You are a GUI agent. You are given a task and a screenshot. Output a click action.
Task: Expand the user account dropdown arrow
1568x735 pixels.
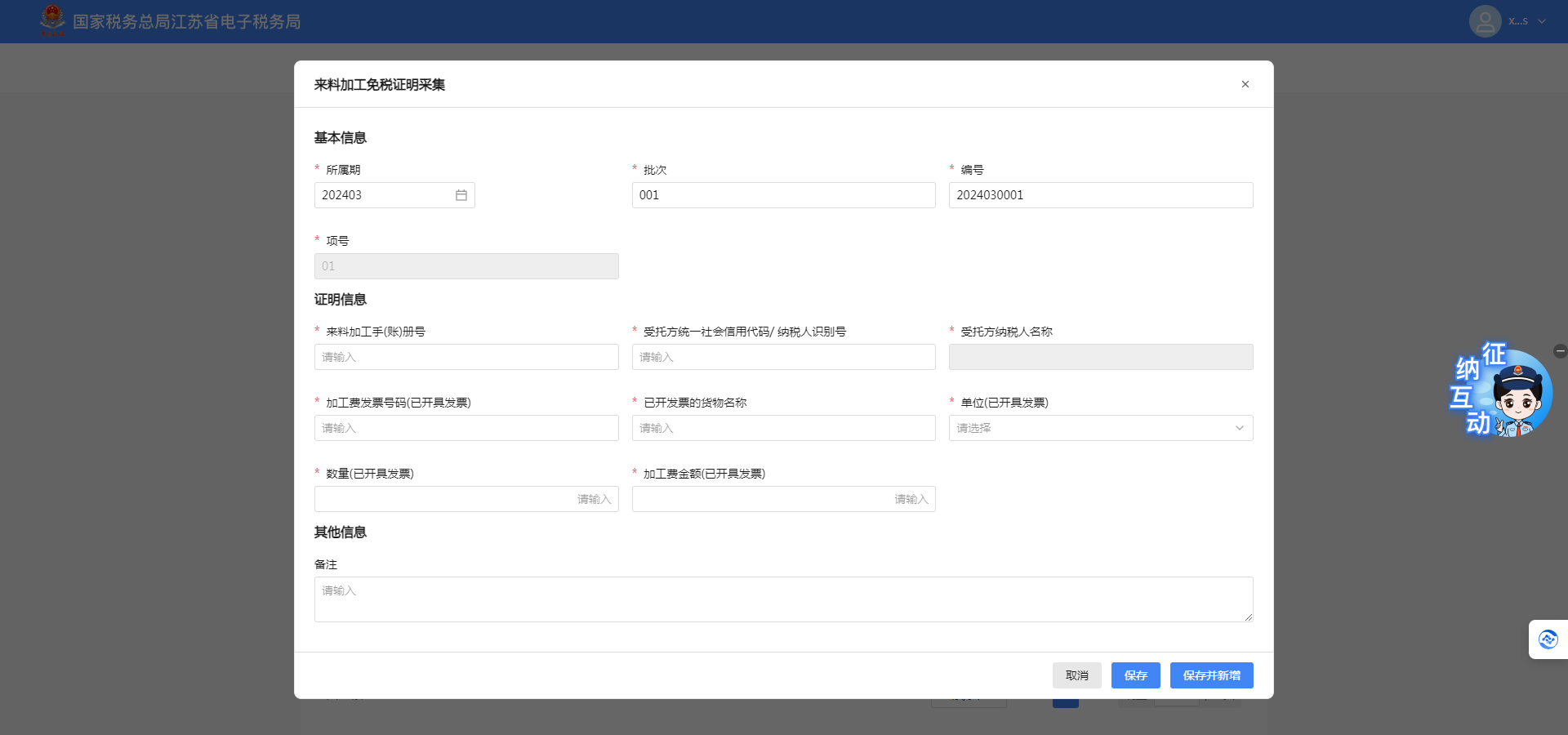(1542, 22)
